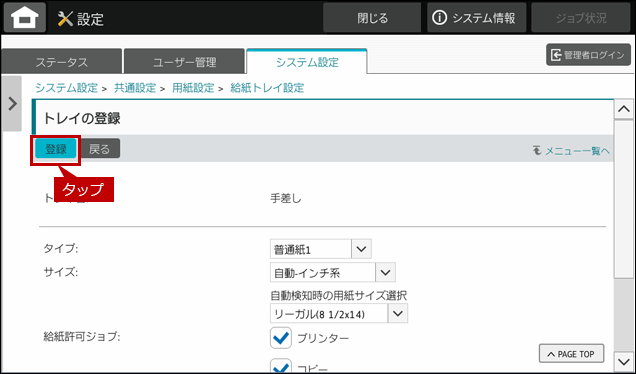Jump back with PAGE TOP button
The height and width of the screenshot is (374, 636).
tap(571, 354)
